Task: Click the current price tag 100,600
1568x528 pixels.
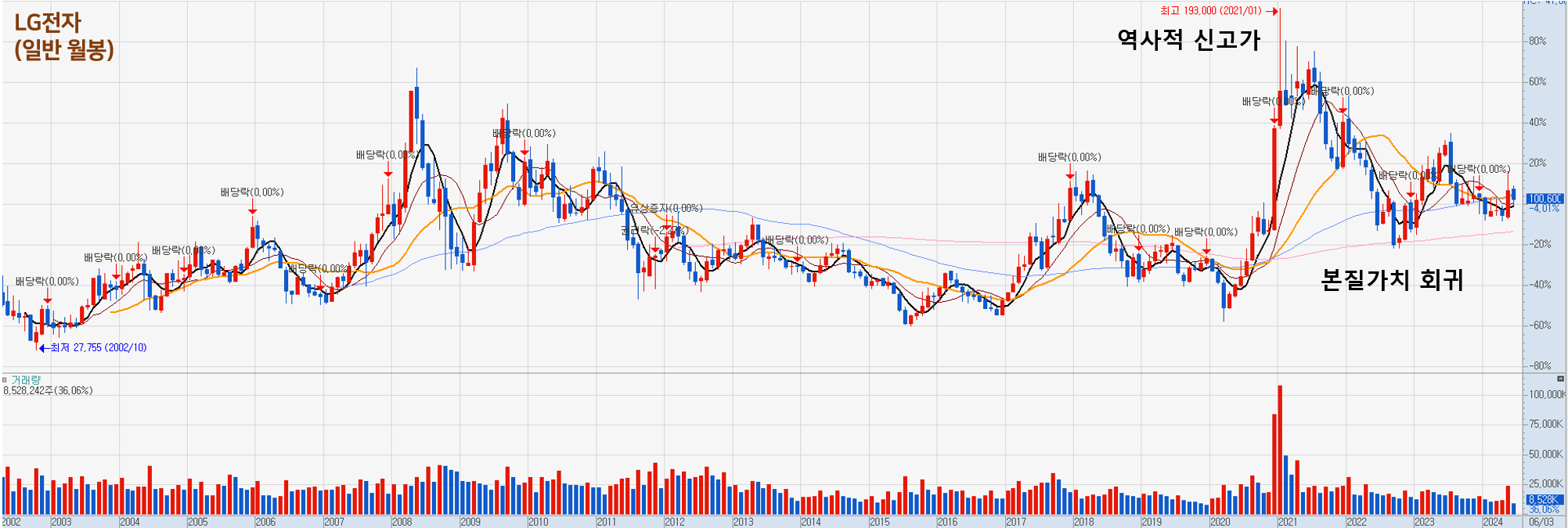Action: 1545,199
